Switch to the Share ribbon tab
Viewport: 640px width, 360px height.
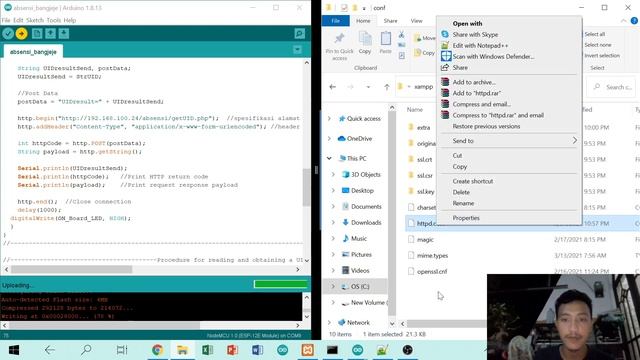click(390, 21)
